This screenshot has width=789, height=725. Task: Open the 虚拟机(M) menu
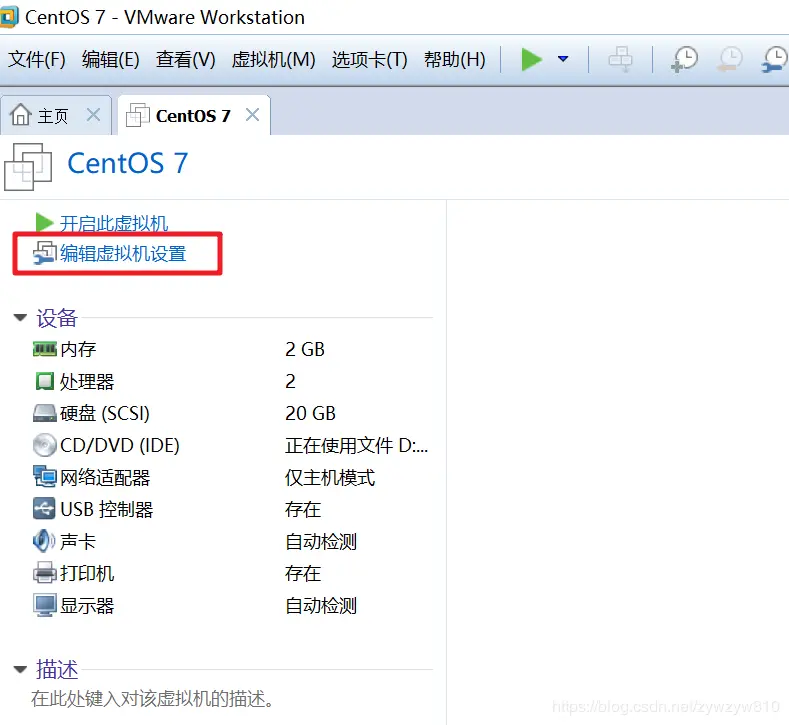click(273, 60)
